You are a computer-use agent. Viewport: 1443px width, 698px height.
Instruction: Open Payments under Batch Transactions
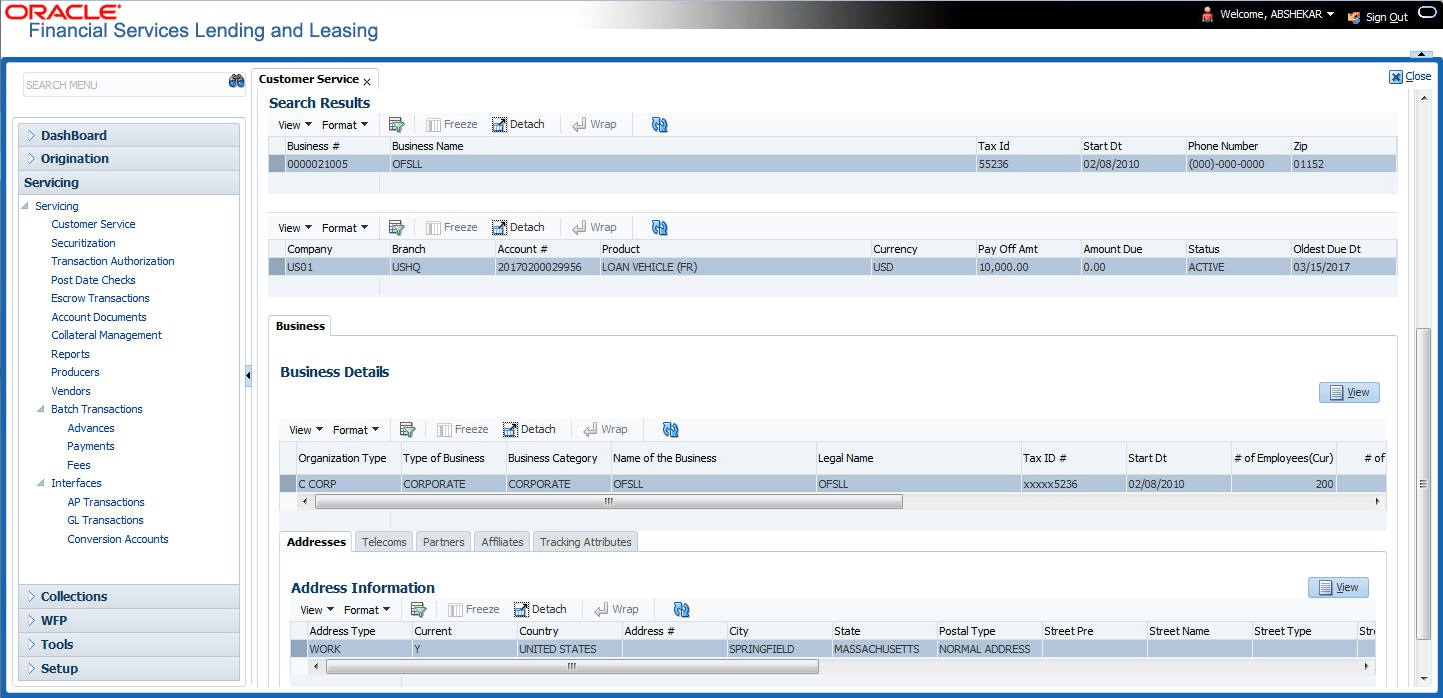tap(91, 446)
